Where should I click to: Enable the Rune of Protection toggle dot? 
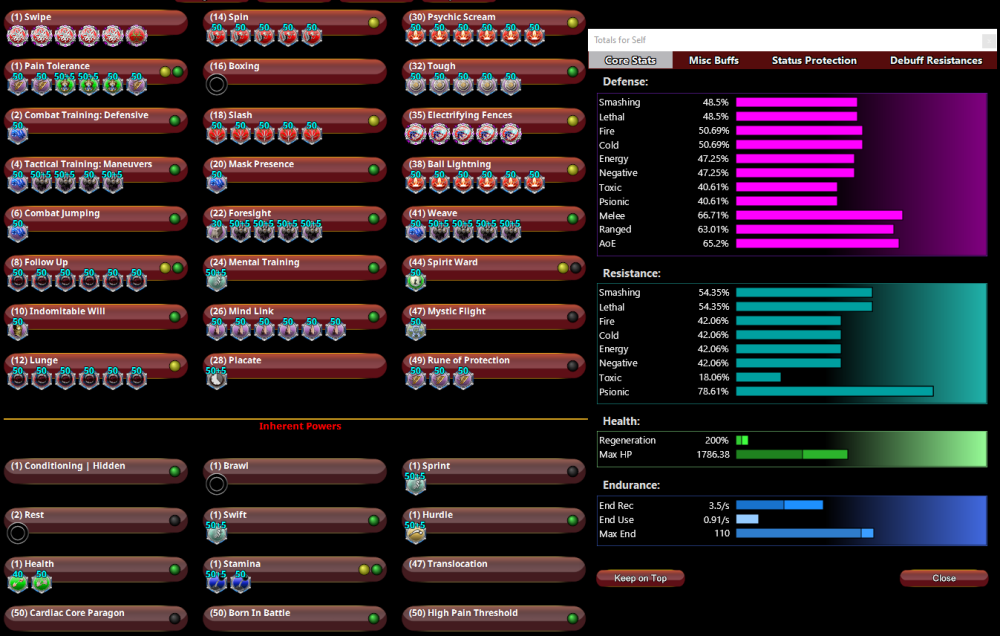[x=573, y=366]
